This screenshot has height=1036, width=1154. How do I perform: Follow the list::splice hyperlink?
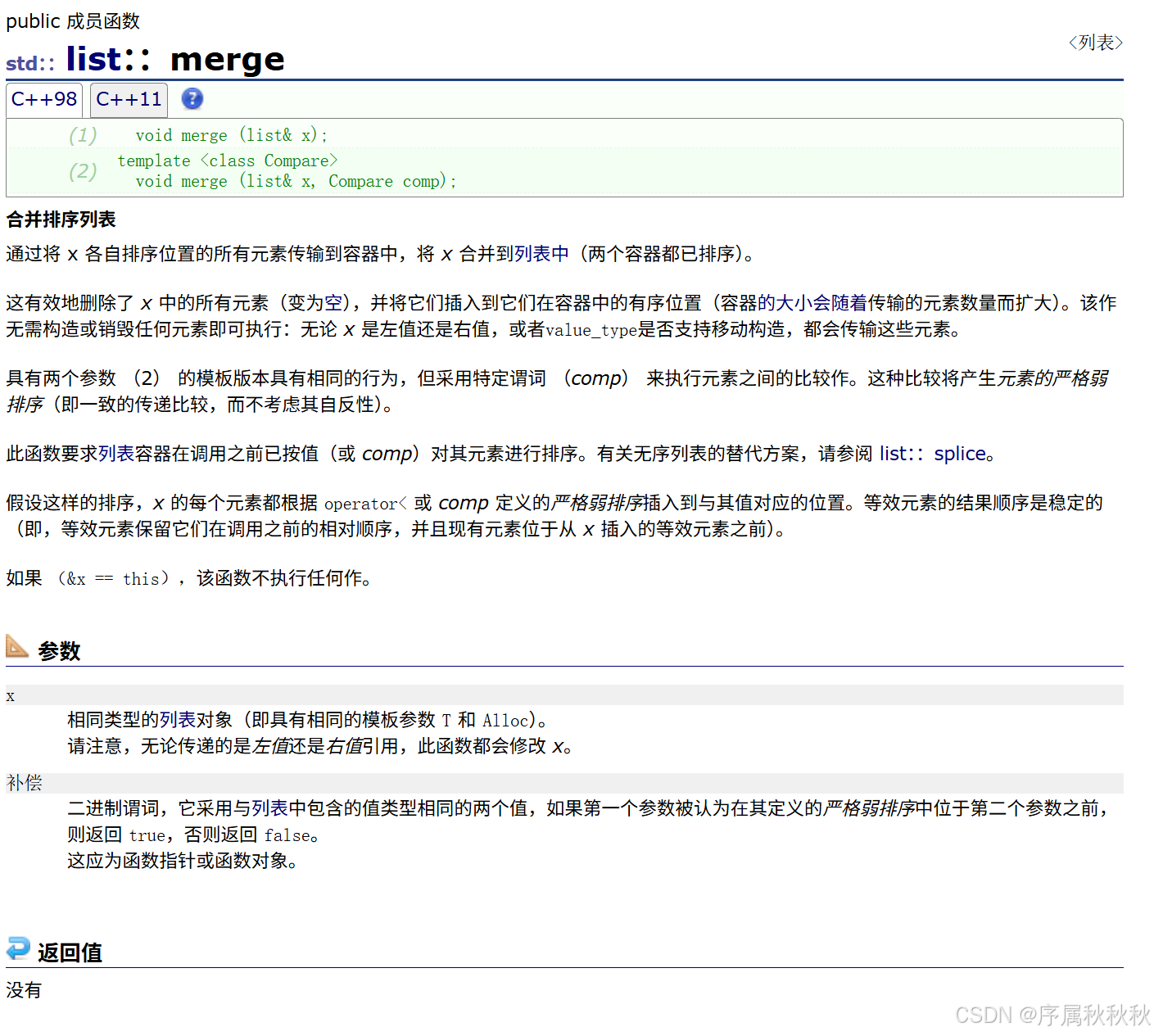coord(934,454)
